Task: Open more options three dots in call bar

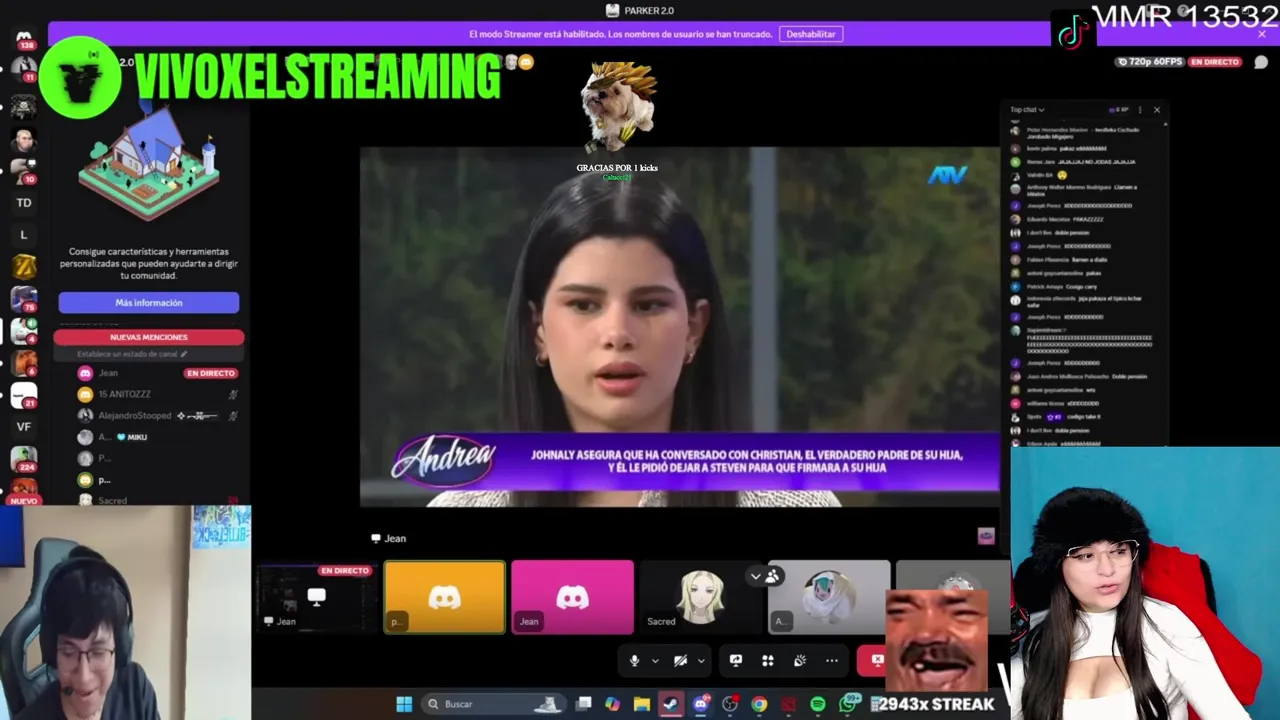Action: point(832,660)
